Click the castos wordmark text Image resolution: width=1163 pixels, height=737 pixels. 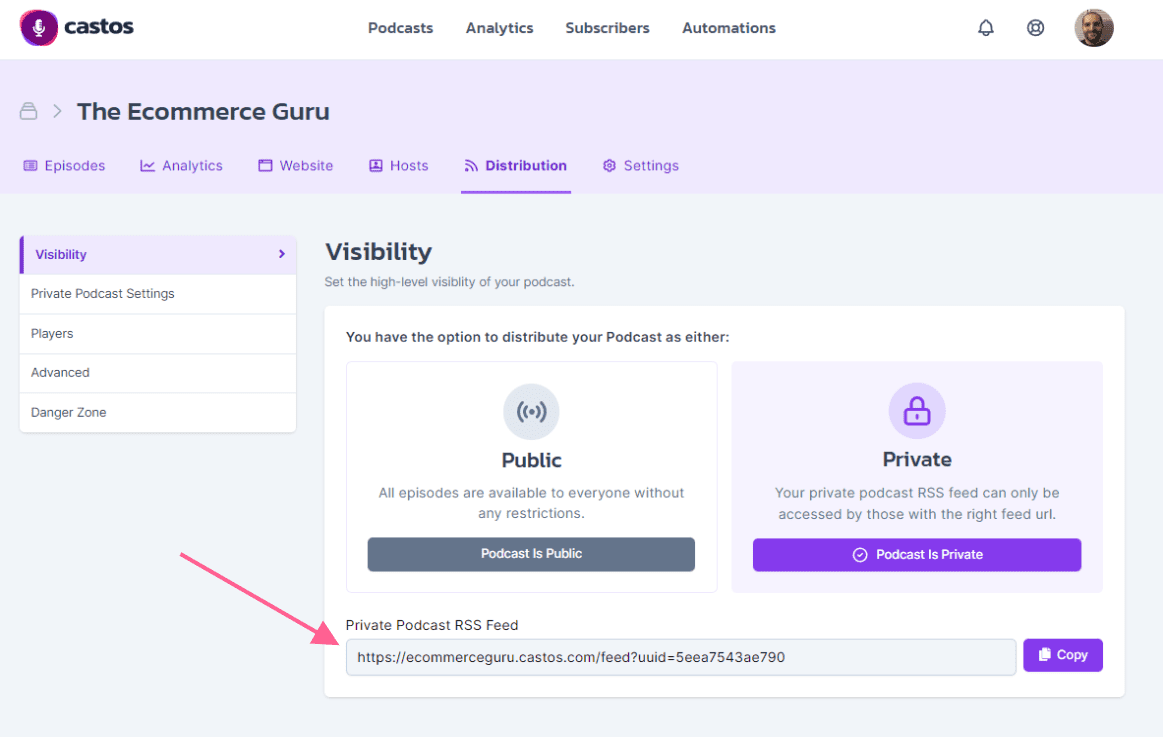99,27
